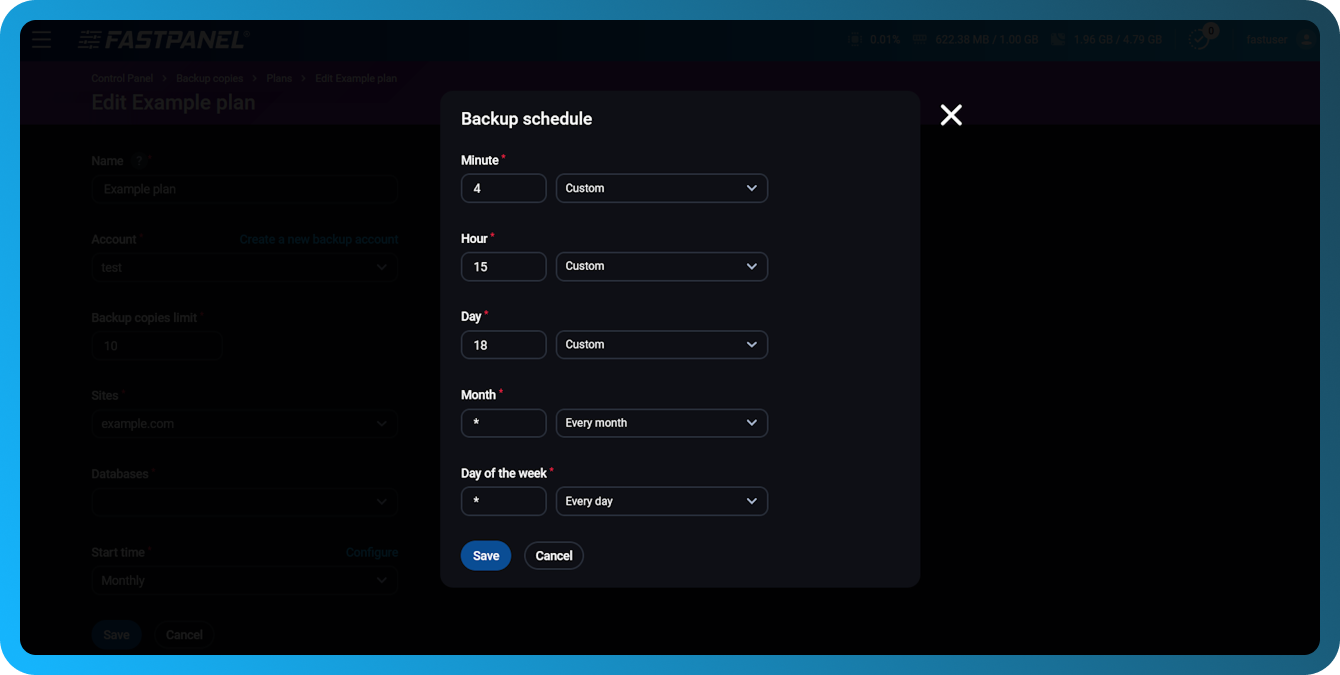This screenshot has width=1340, height=675.
Task: Click the RAM usage icon showing 622.38 MB
Action: pos(919,39)
